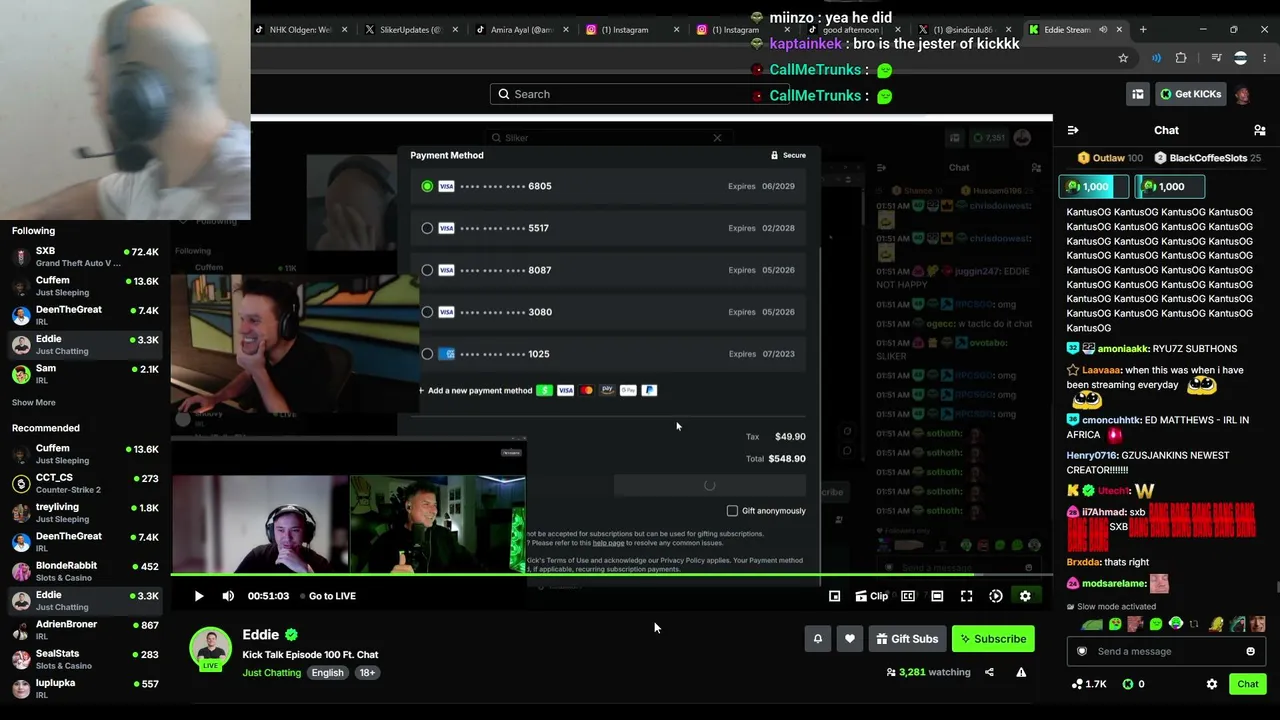Open browser media controls icon
Screen dimensions: 1280x720
pos(1217,58)
